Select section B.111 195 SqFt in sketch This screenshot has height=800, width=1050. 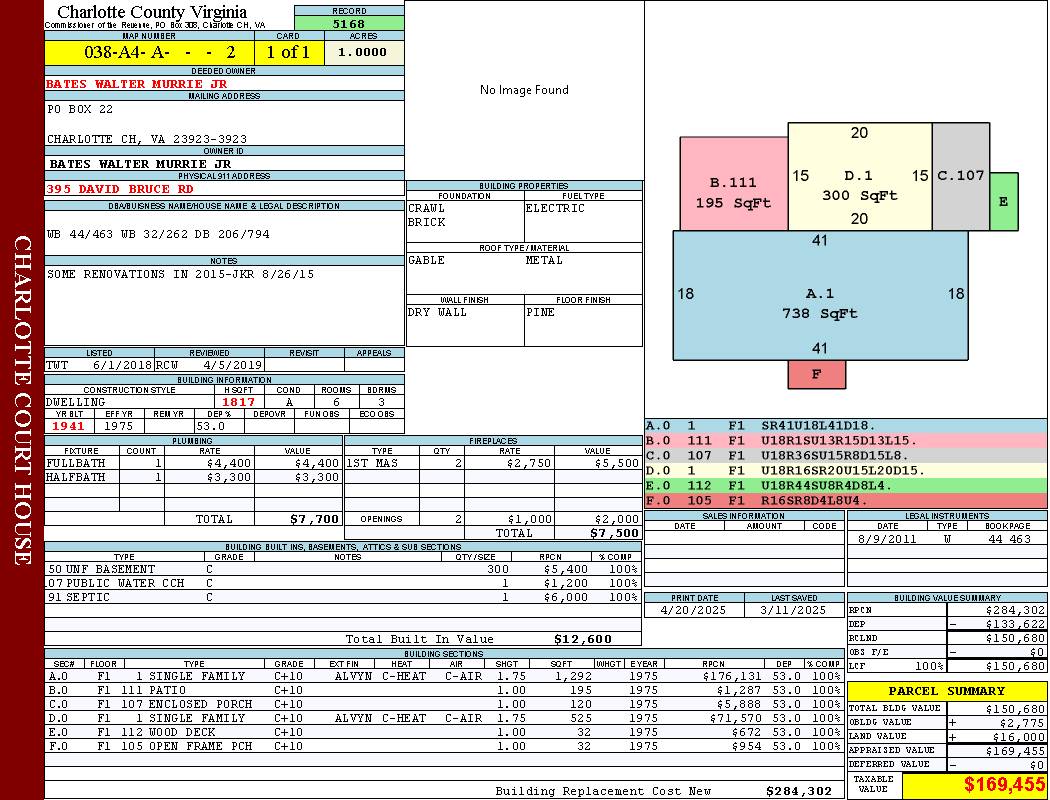(x=733, y=184)
